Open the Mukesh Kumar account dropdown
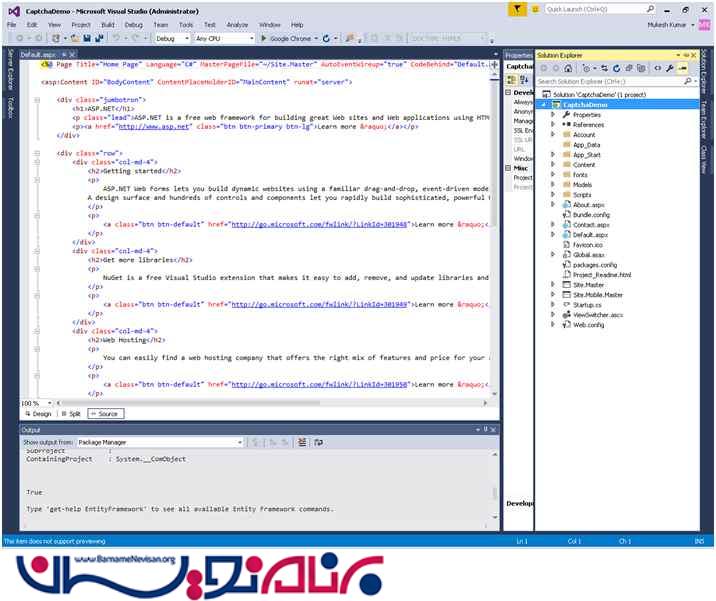 (x=671, y=25)
